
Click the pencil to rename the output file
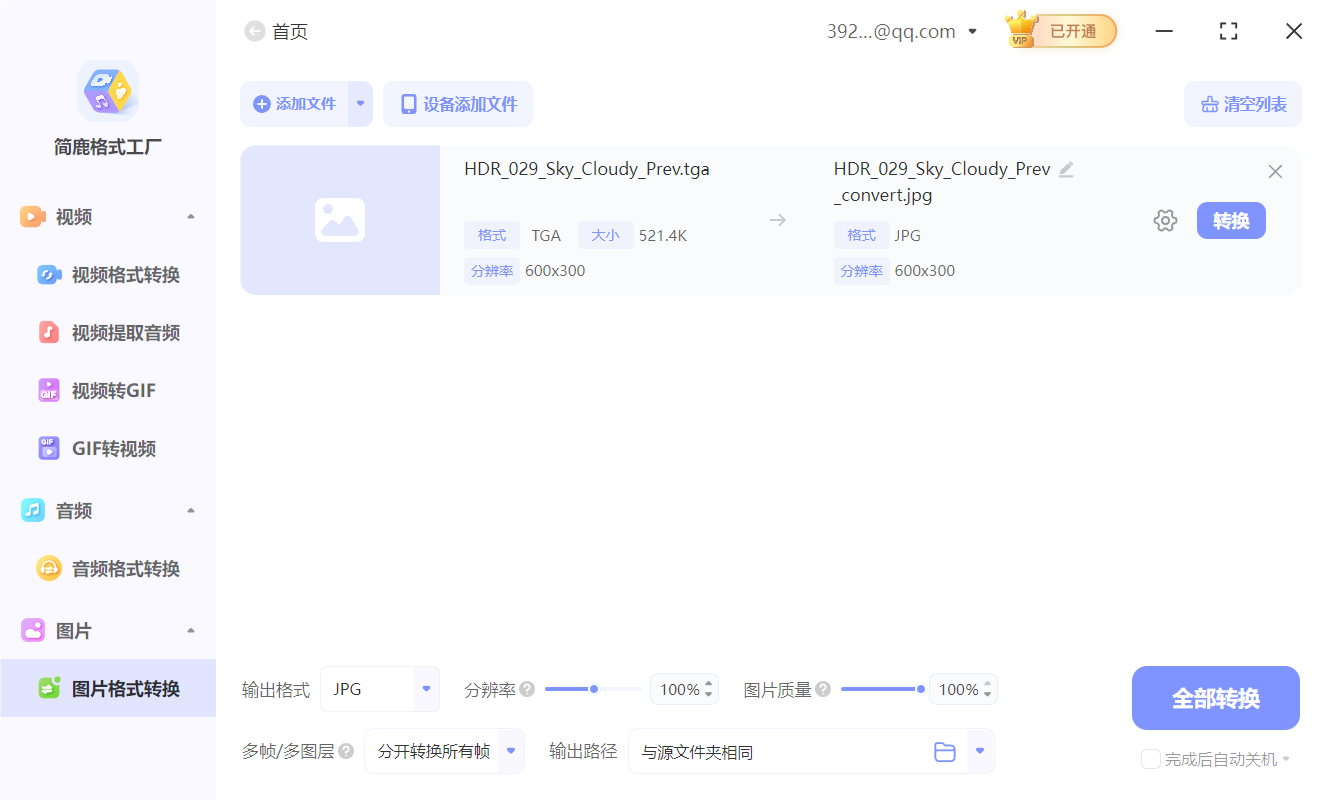pos(1066,169)
